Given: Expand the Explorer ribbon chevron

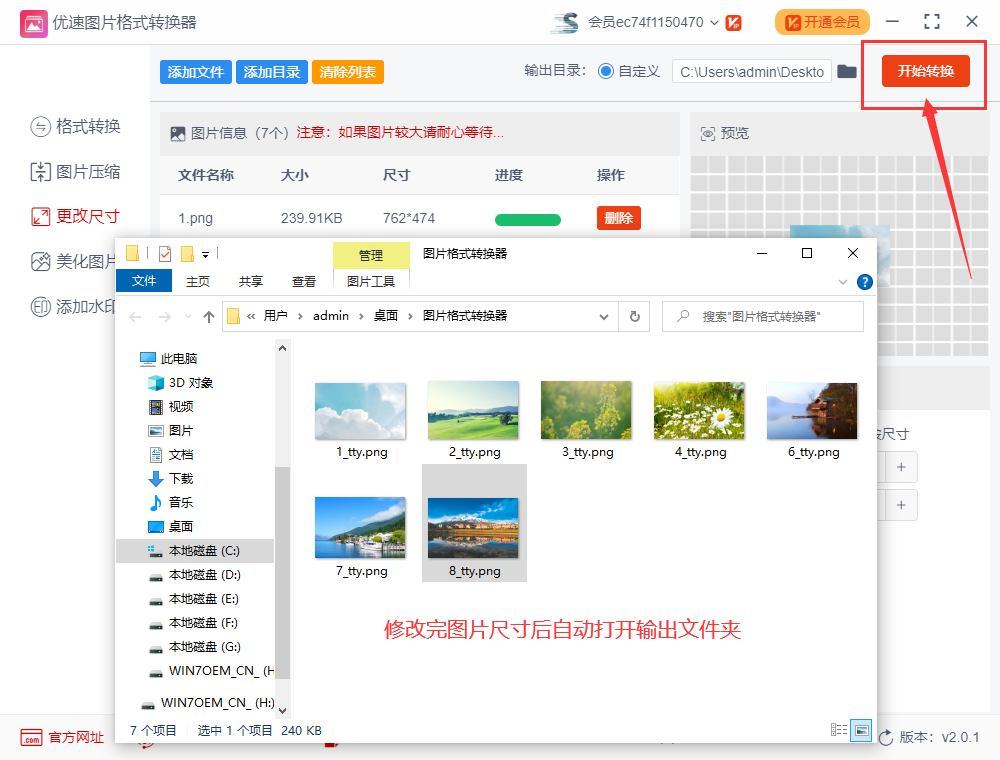Looking at the screenshot, I should pos(842,282).
